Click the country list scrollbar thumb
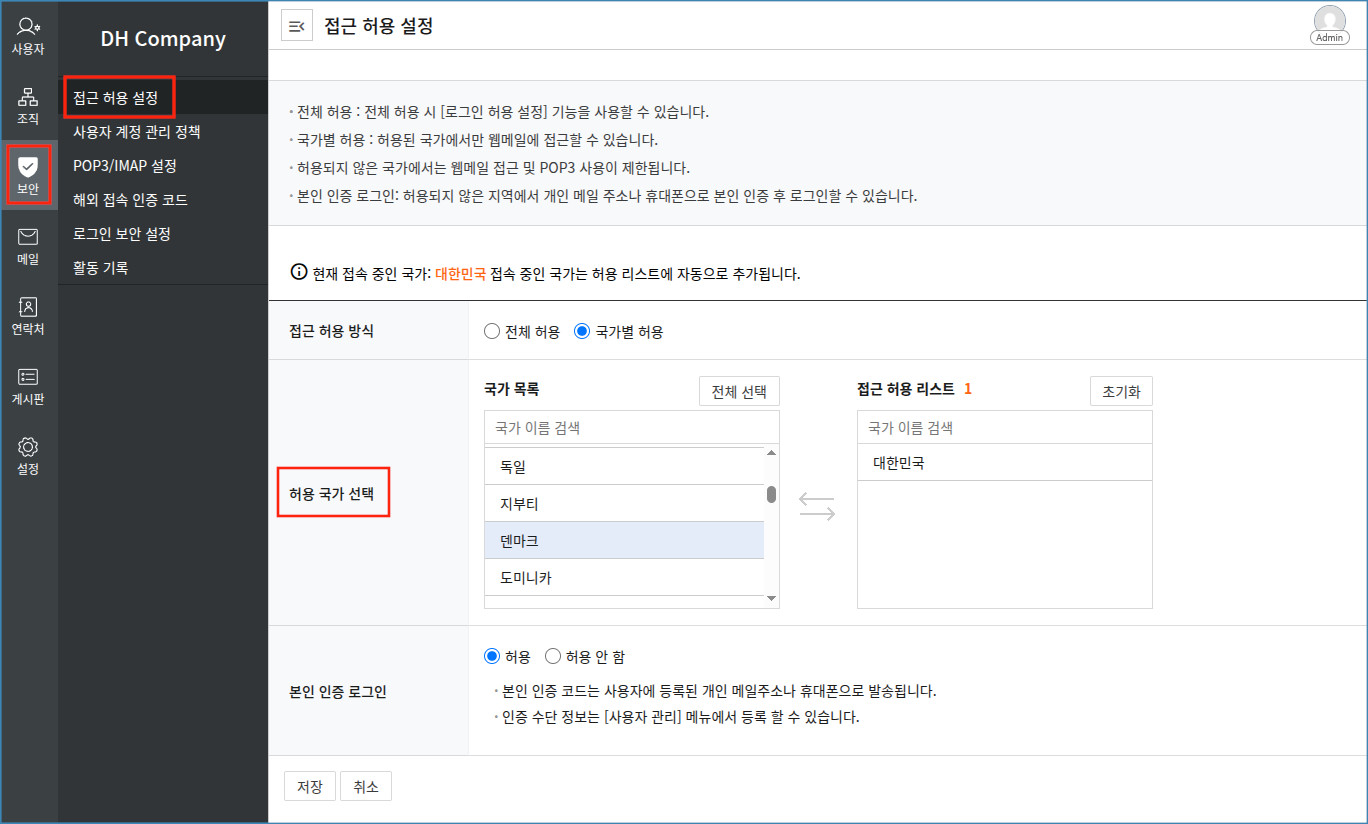This screenshot has width=1368, height=824. [771, 494]
